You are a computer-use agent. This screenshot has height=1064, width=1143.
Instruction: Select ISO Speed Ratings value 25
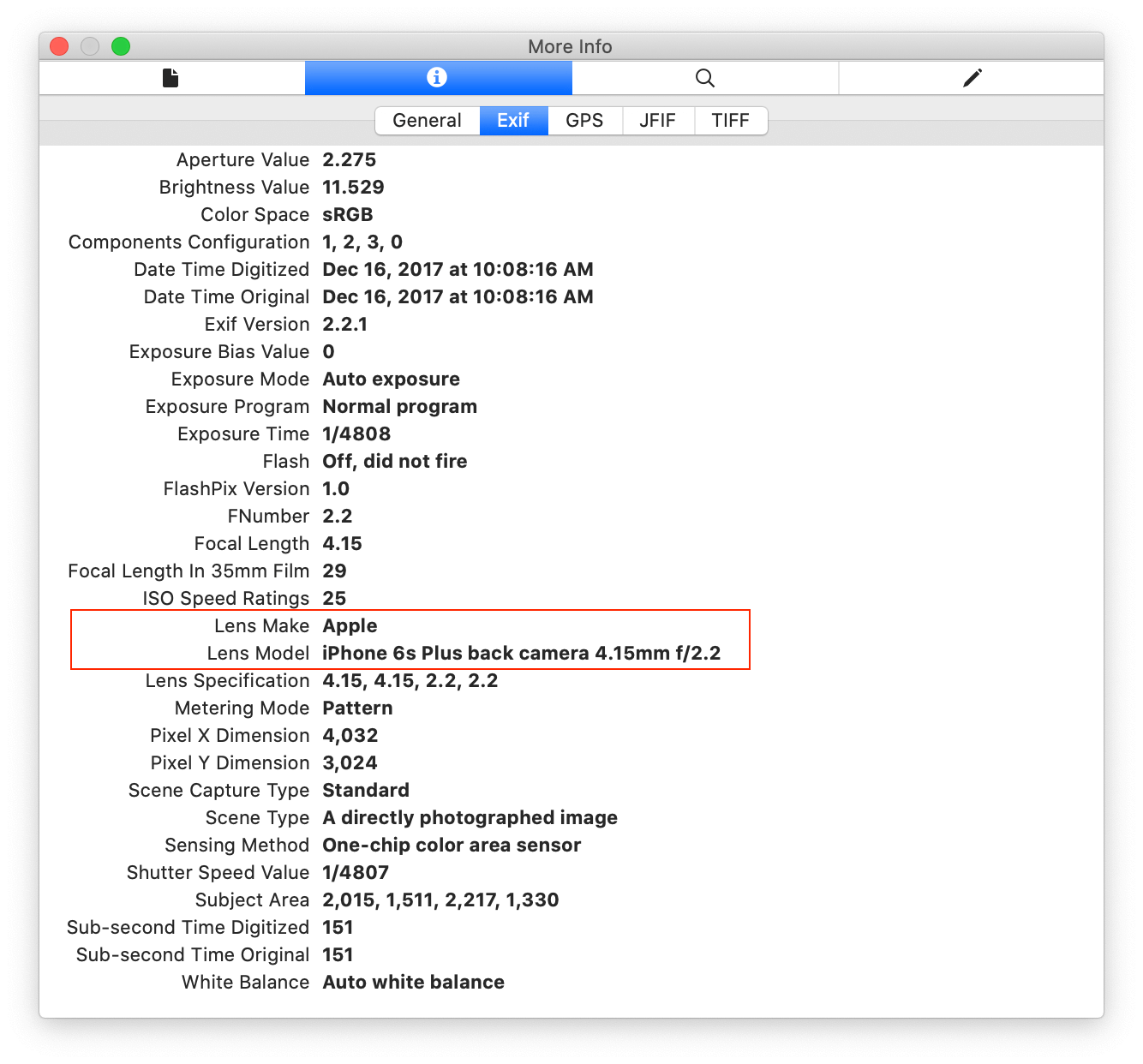[334, 599]
